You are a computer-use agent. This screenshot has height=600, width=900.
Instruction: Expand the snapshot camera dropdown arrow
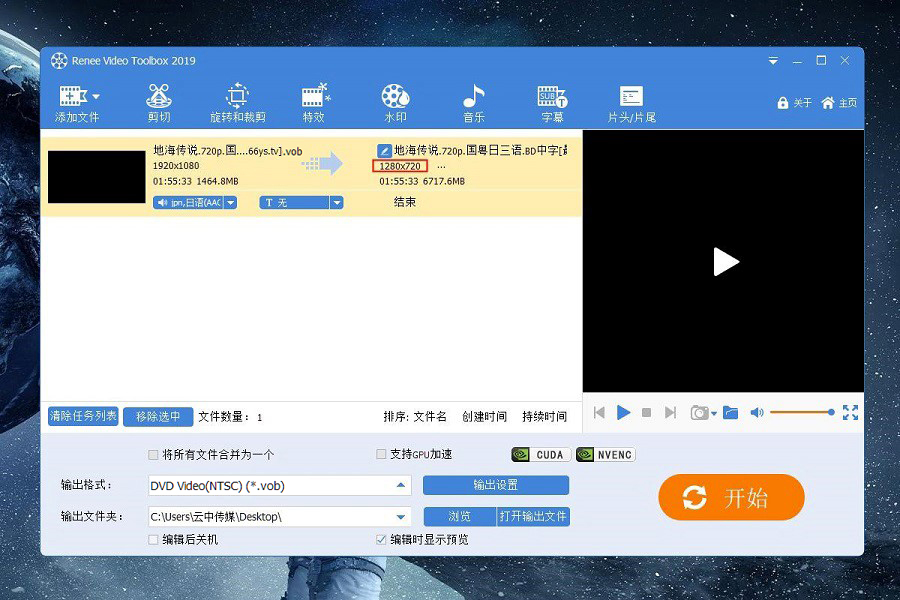tap(714, 413)
